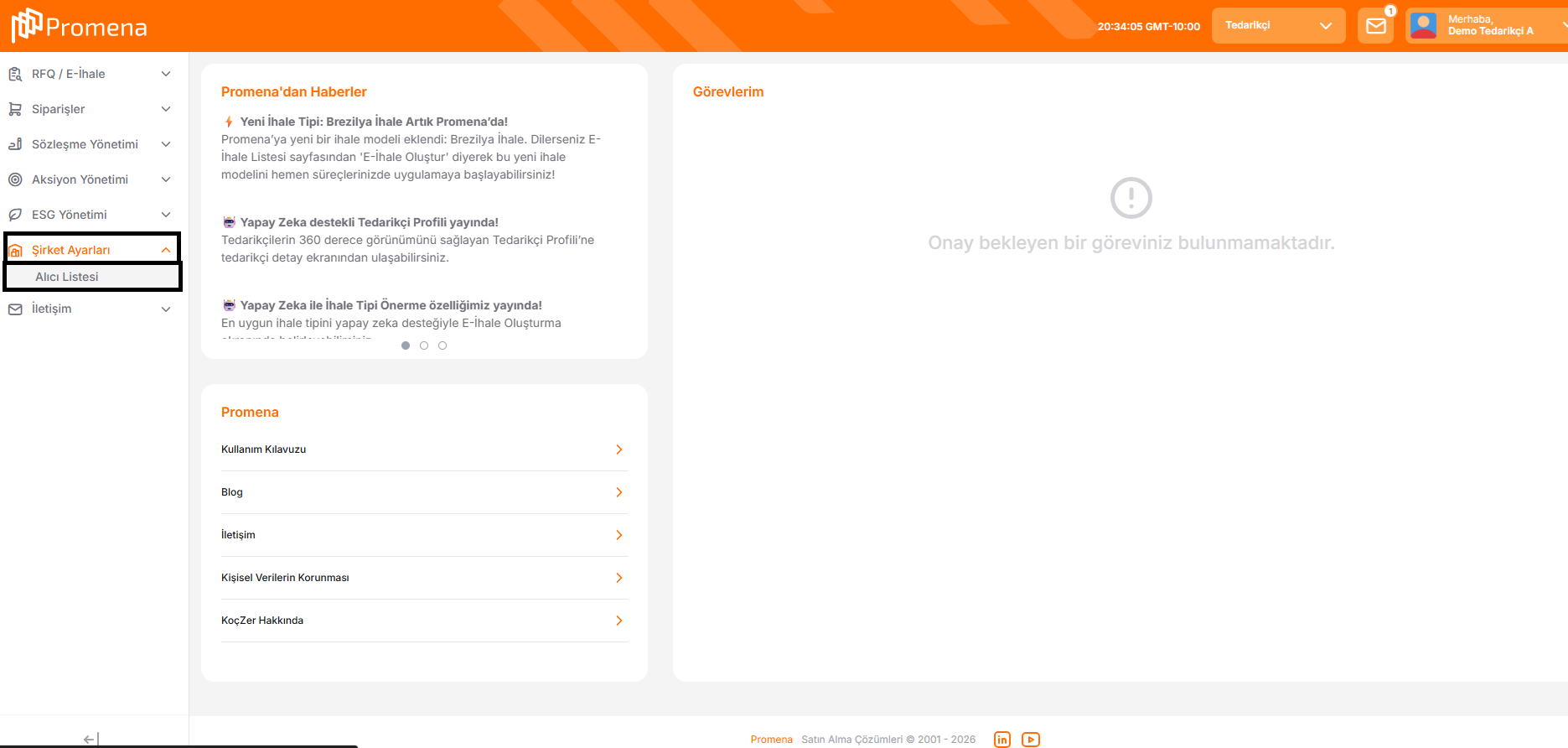The height and width of the screenshot is (748, 1568).
Task: Click the Promena link in the footer
Action: (x=771, y=740)
